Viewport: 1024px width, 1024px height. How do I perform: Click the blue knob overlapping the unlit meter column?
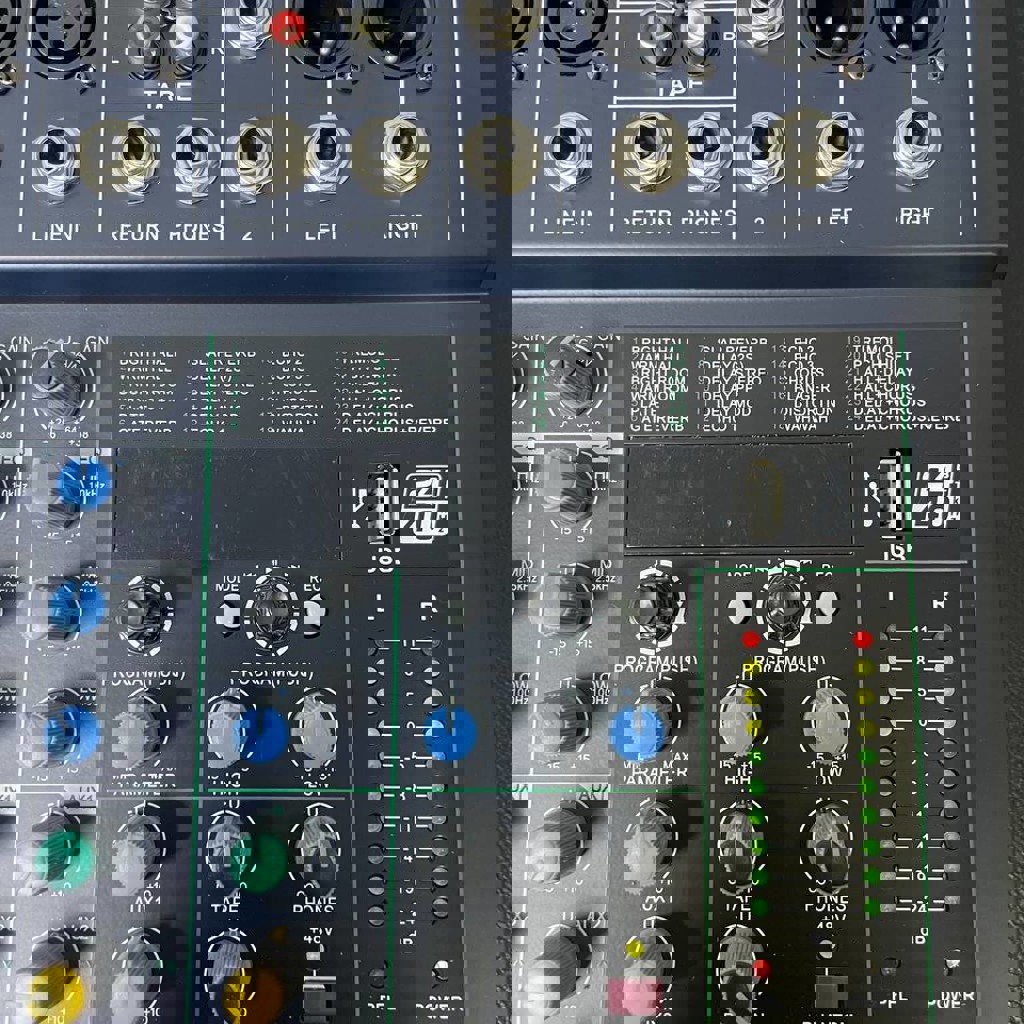click(450, 733)
